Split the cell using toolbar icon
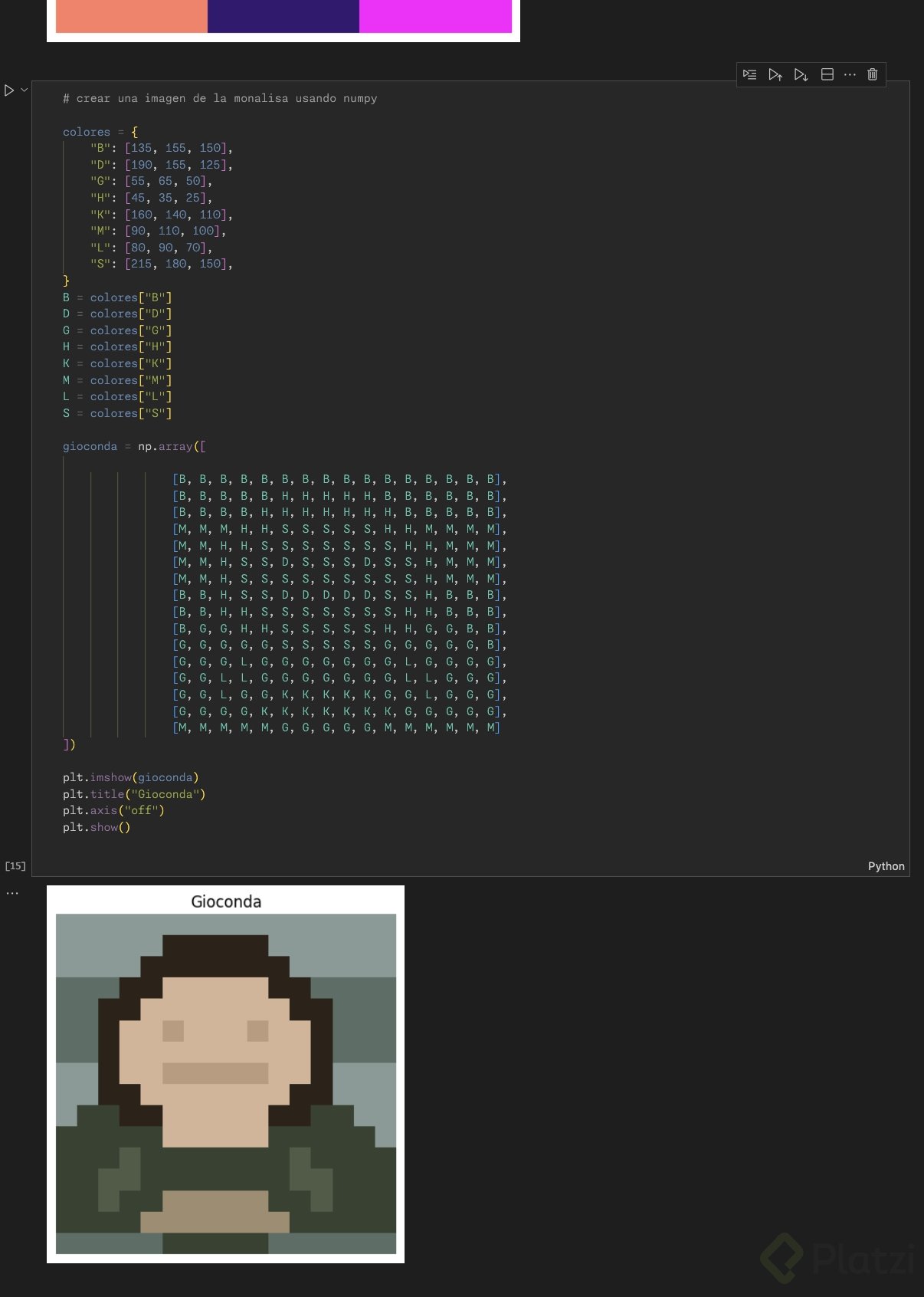The width and height of the screenshot is (924, 1297). (x=827, y=74)
